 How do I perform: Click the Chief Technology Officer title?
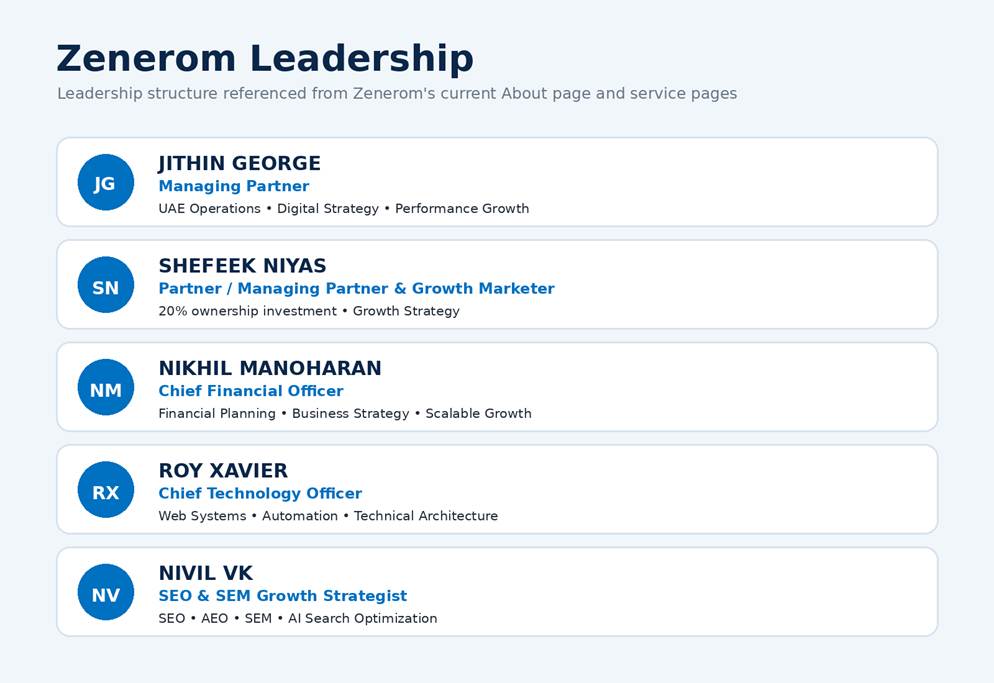coord(260,493)
